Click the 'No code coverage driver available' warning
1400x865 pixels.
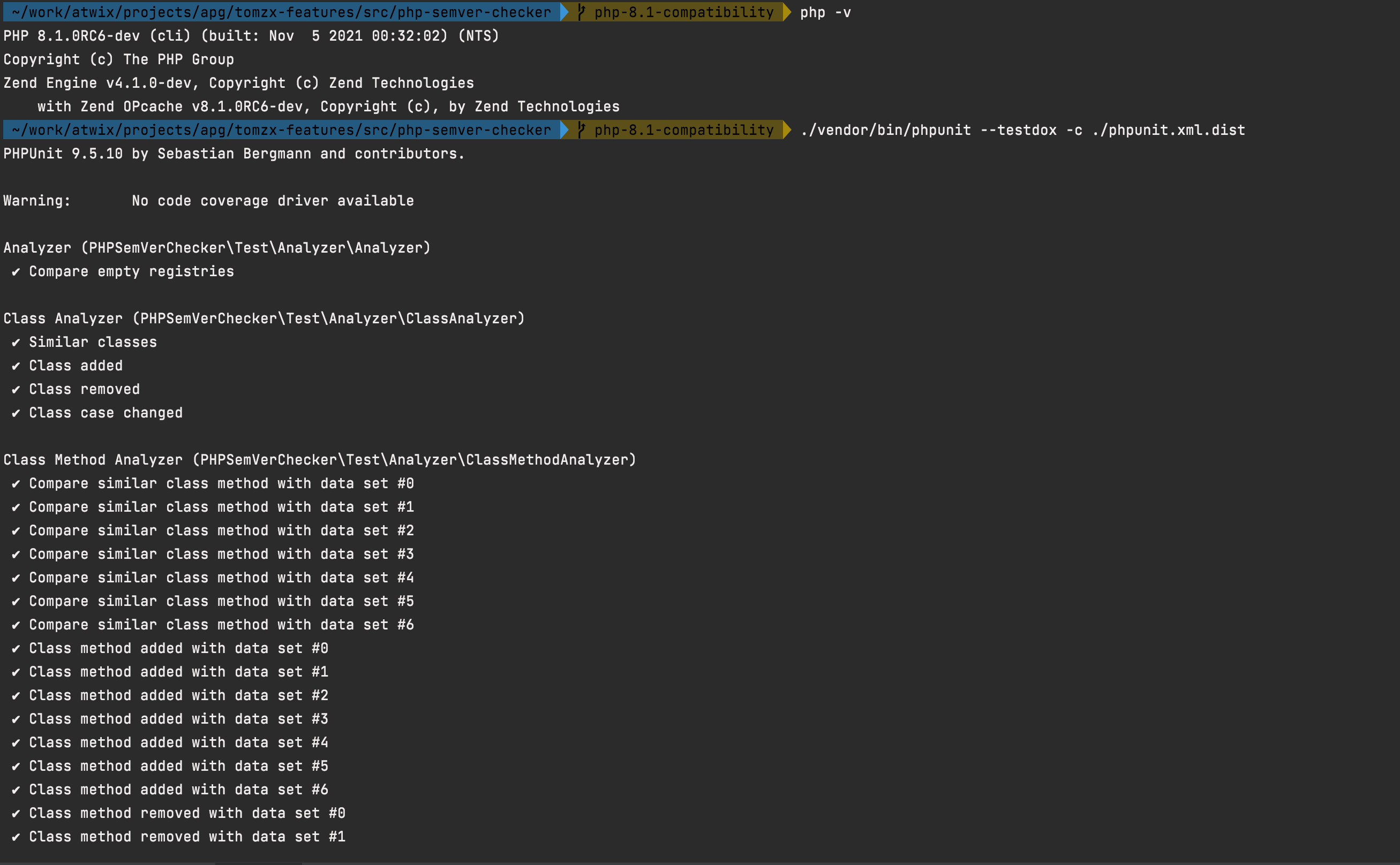(x=273, y=201)
